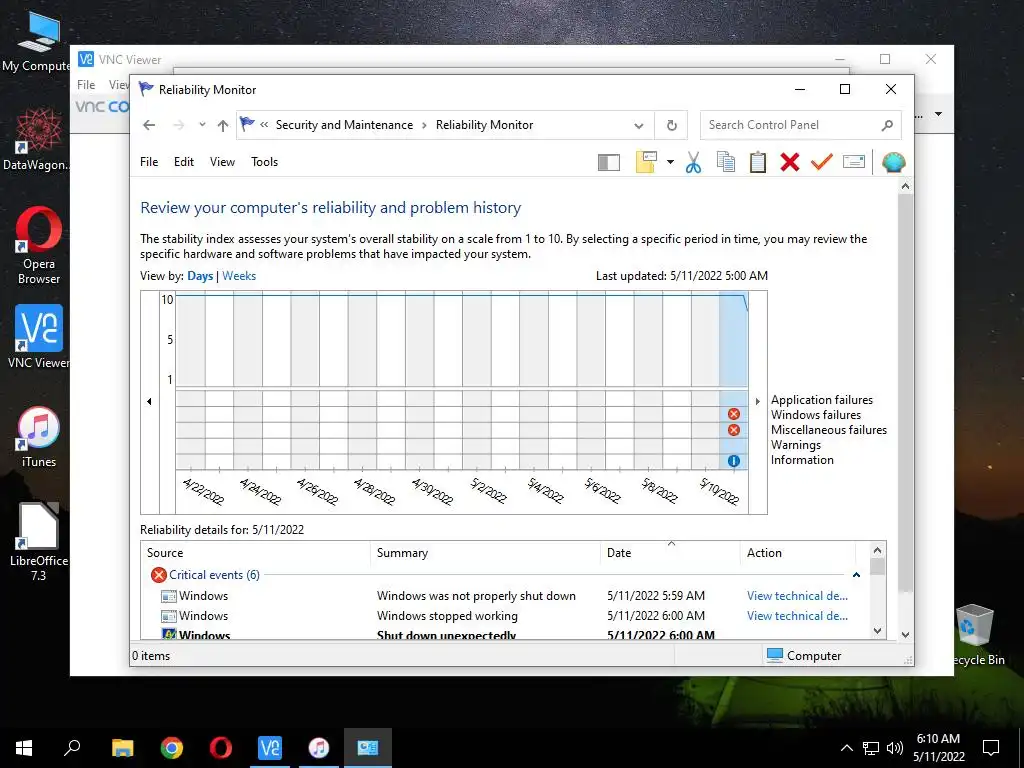Viewport: 1024px width, 768px height.
Task: Click the shell globe toolbar icon
Action: [893, 162]
